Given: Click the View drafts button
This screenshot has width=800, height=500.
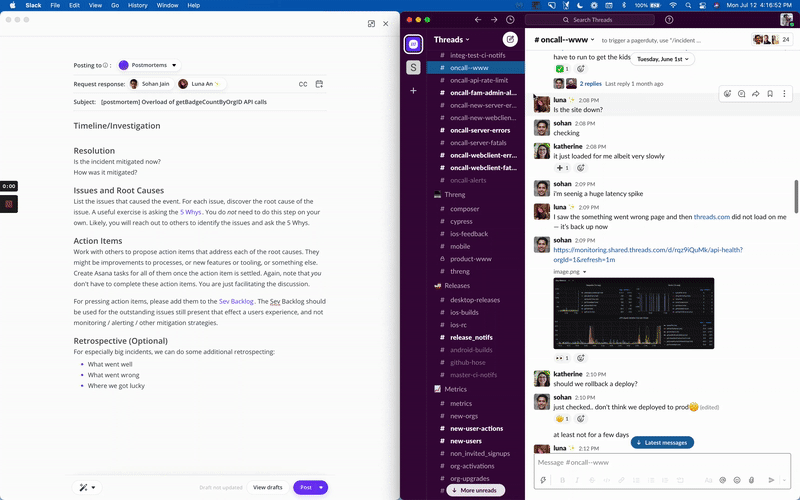Looking at the screenshot, I should click(x=267, y=487).
